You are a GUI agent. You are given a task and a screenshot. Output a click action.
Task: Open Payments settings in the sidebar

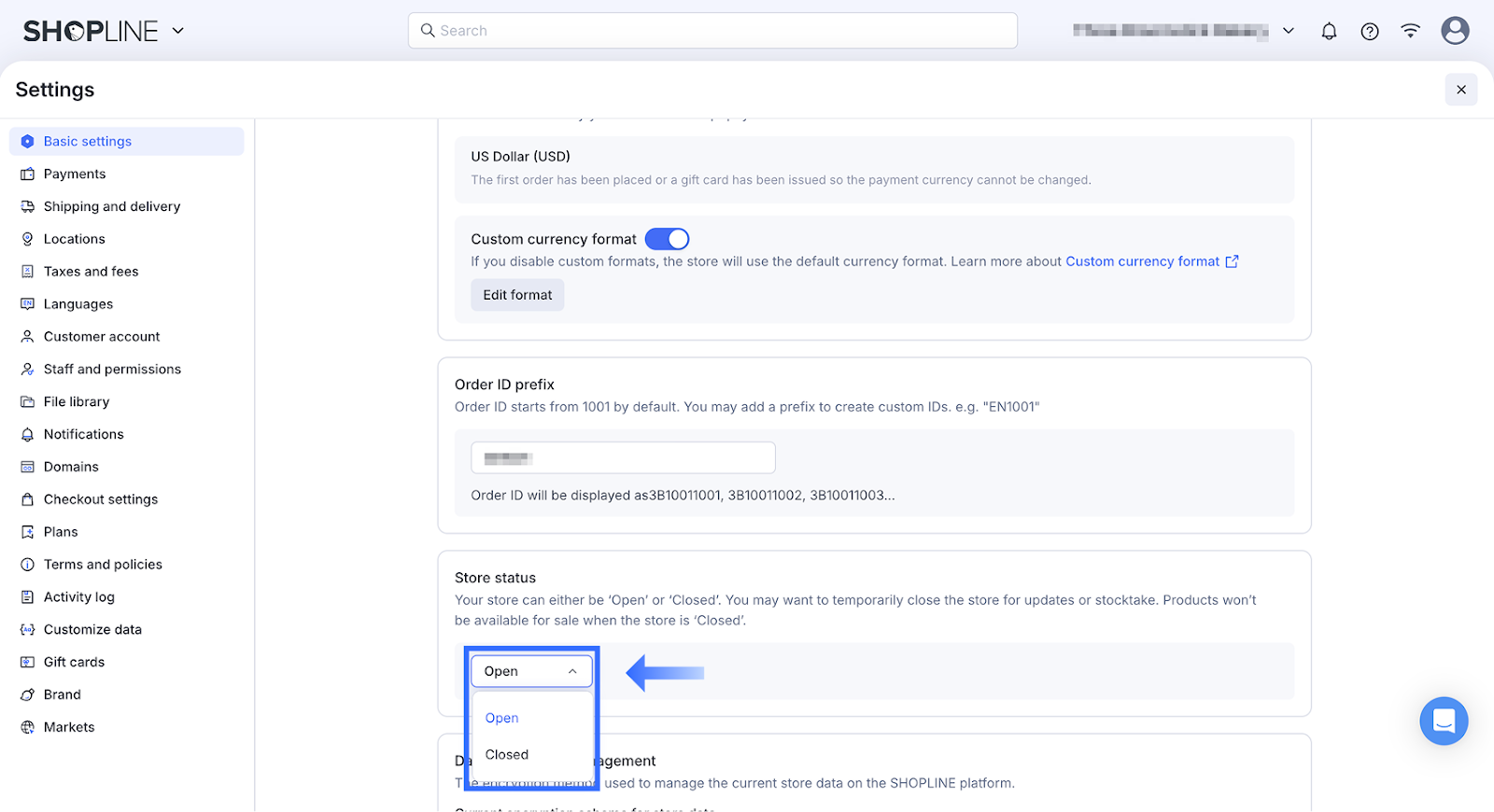pyautogui.click(x=75, y=174)
